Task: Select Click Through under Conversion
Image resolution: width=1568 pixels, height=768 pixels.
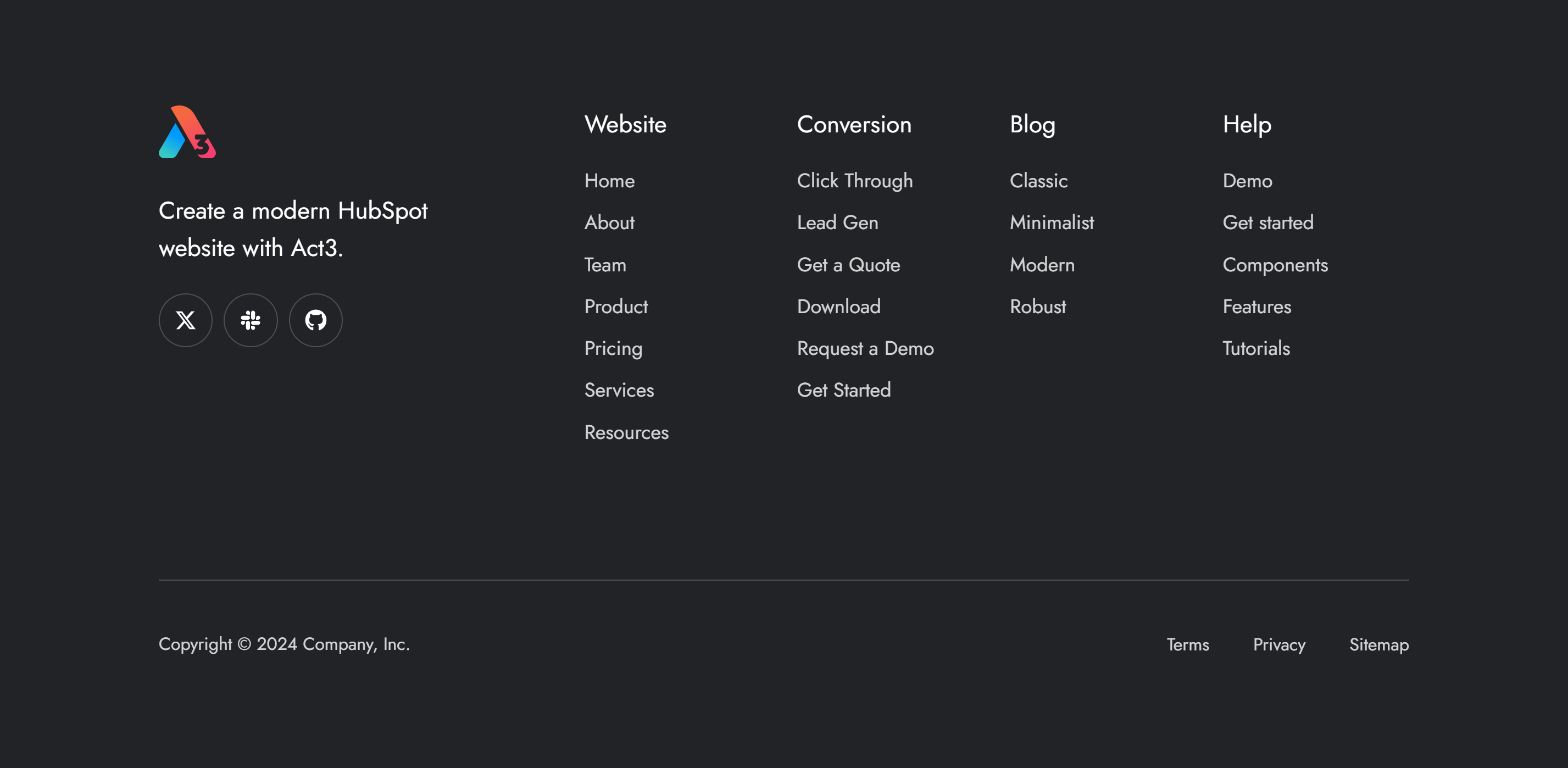Action: coord(854,181)
